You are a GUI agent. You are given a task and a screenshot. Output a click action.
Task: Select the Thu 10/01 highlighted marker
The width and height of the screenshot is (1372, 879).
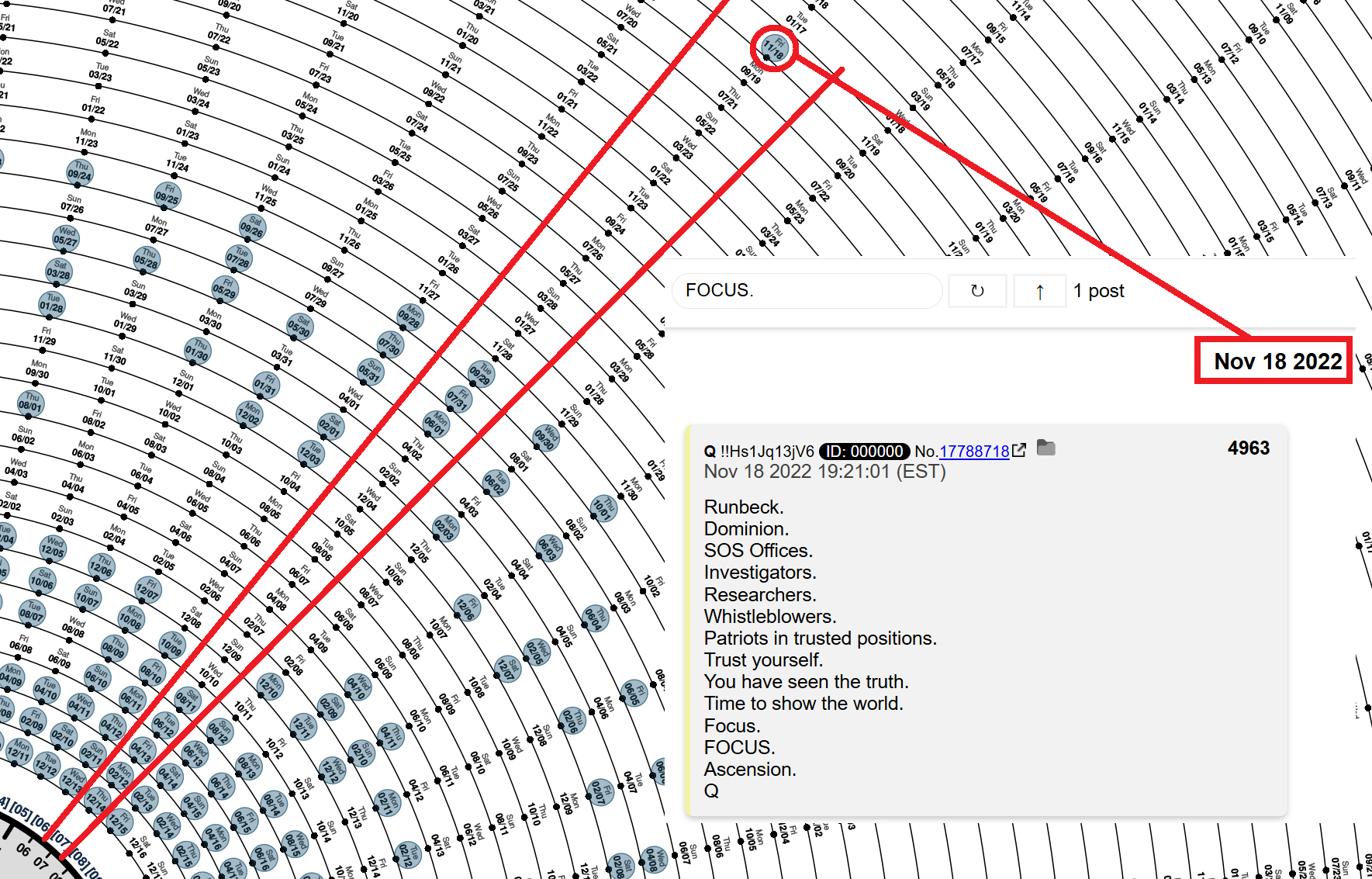coord(603,507)
